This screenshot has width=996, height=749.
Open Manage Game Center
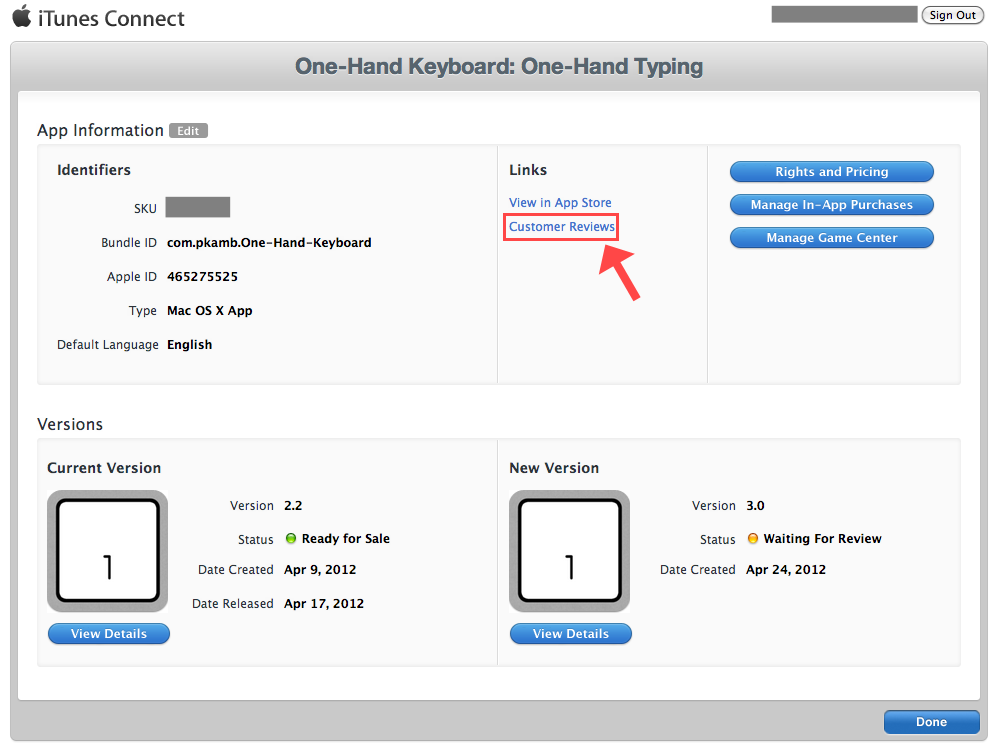click(831, 238)
